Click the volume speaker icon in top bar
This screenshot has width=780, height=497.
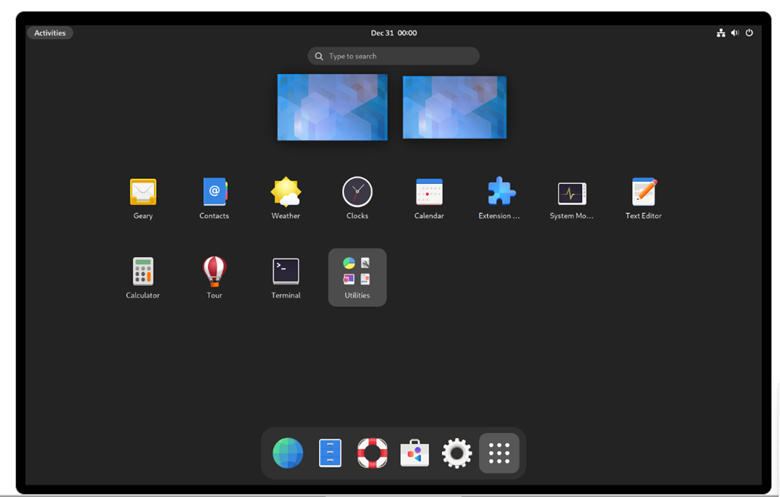735,33
